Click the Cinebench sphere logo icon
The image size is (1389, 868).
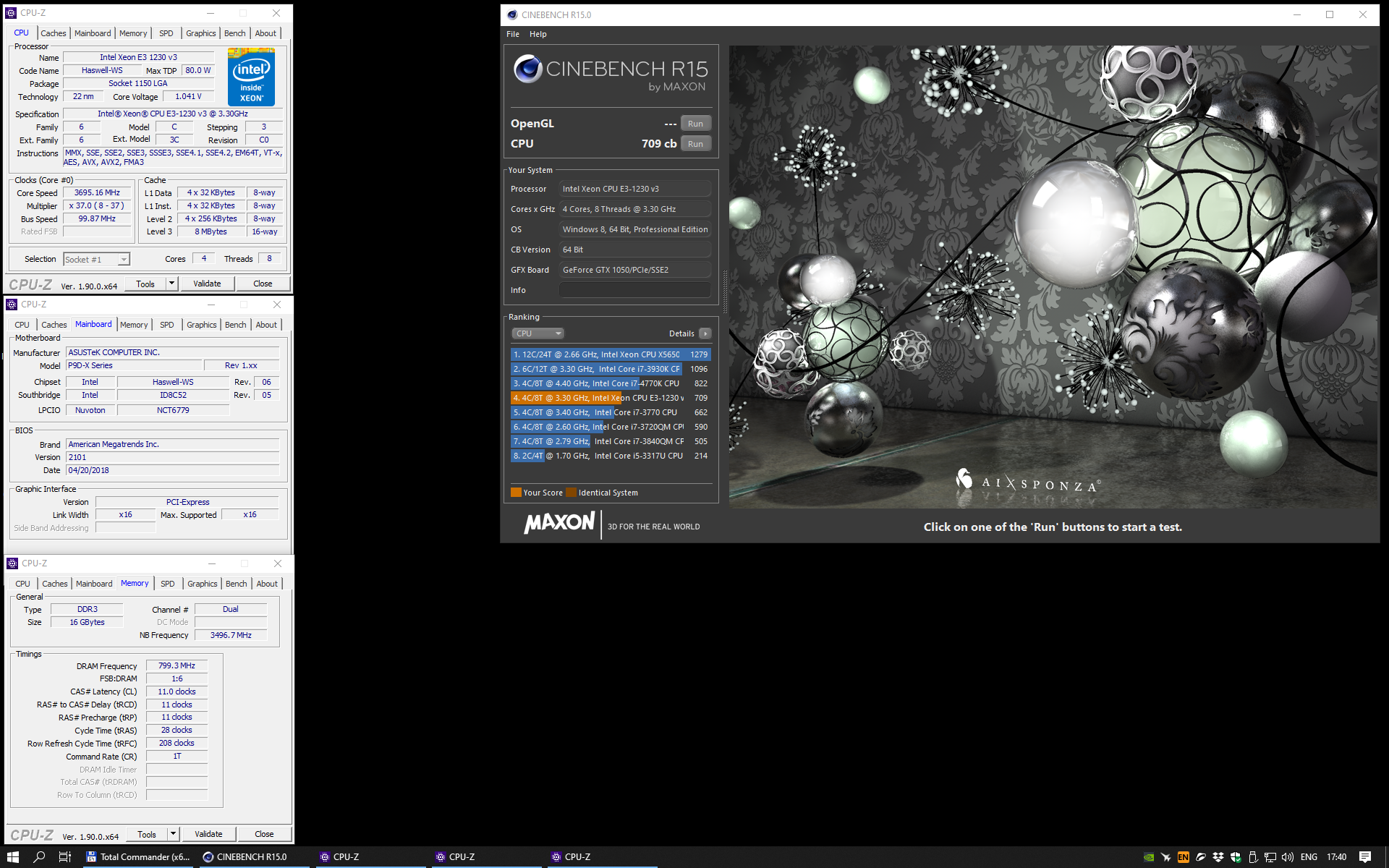click(x=528, y=69)
